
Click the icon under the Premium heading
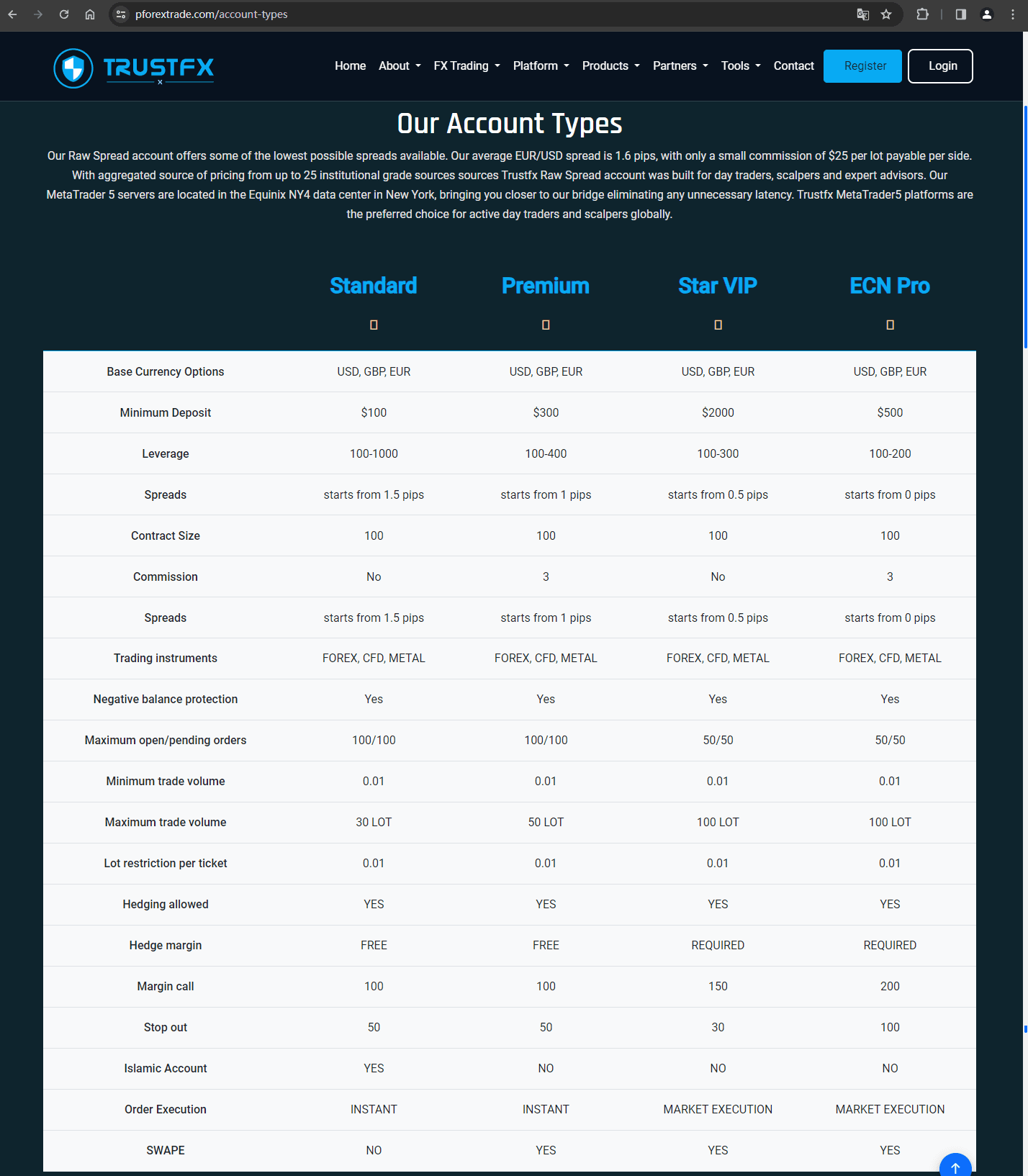coord(546,325)
